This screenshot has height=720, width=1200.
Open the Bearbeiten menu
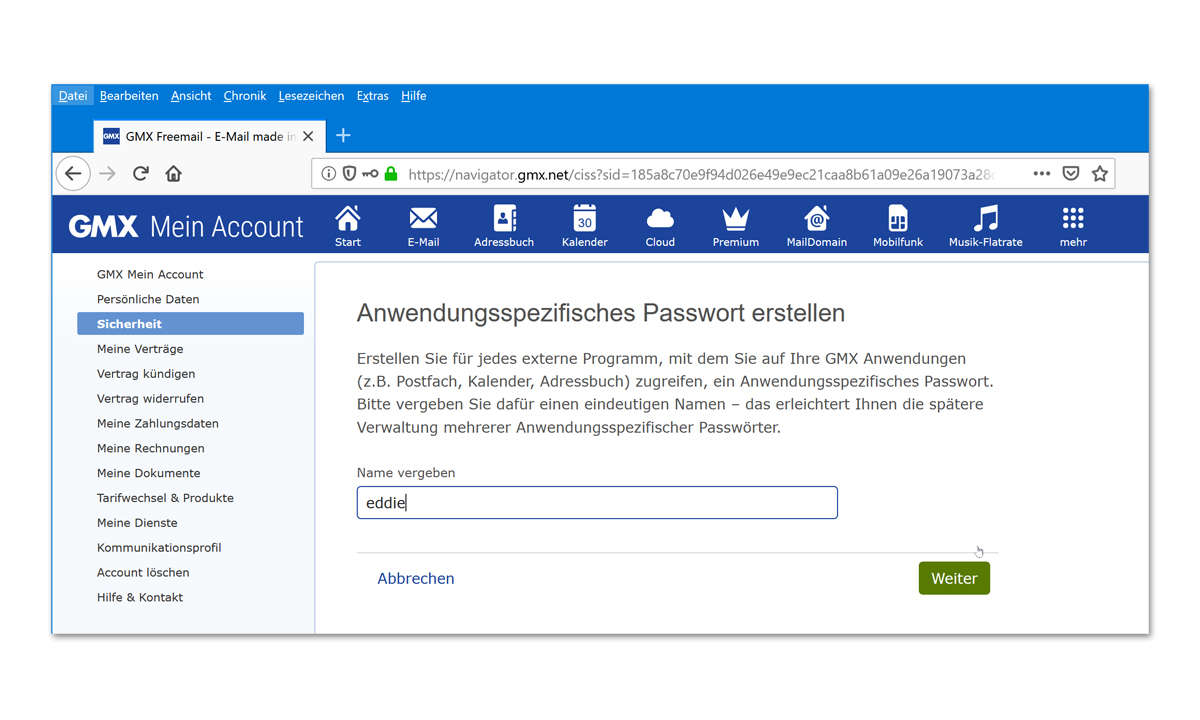tap(129, 96)
